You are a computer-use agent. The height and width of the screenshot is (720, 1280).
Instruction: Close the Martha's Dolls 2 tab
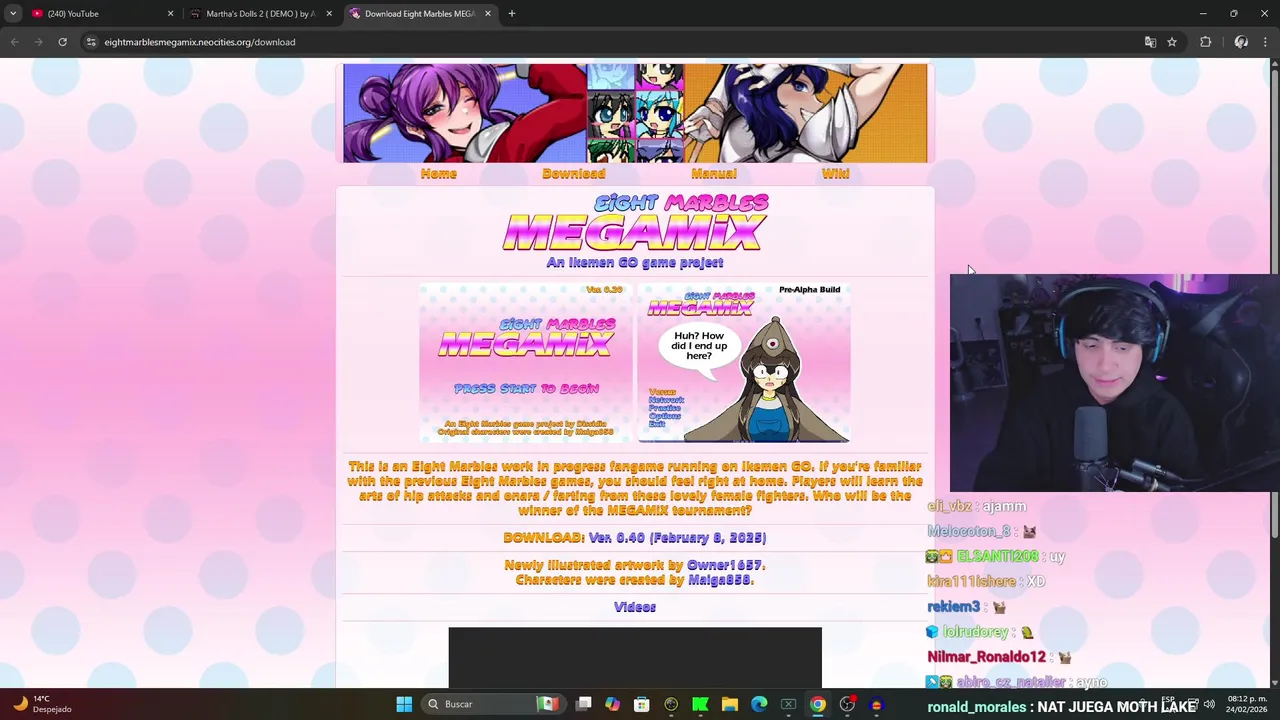coord(329,14)
